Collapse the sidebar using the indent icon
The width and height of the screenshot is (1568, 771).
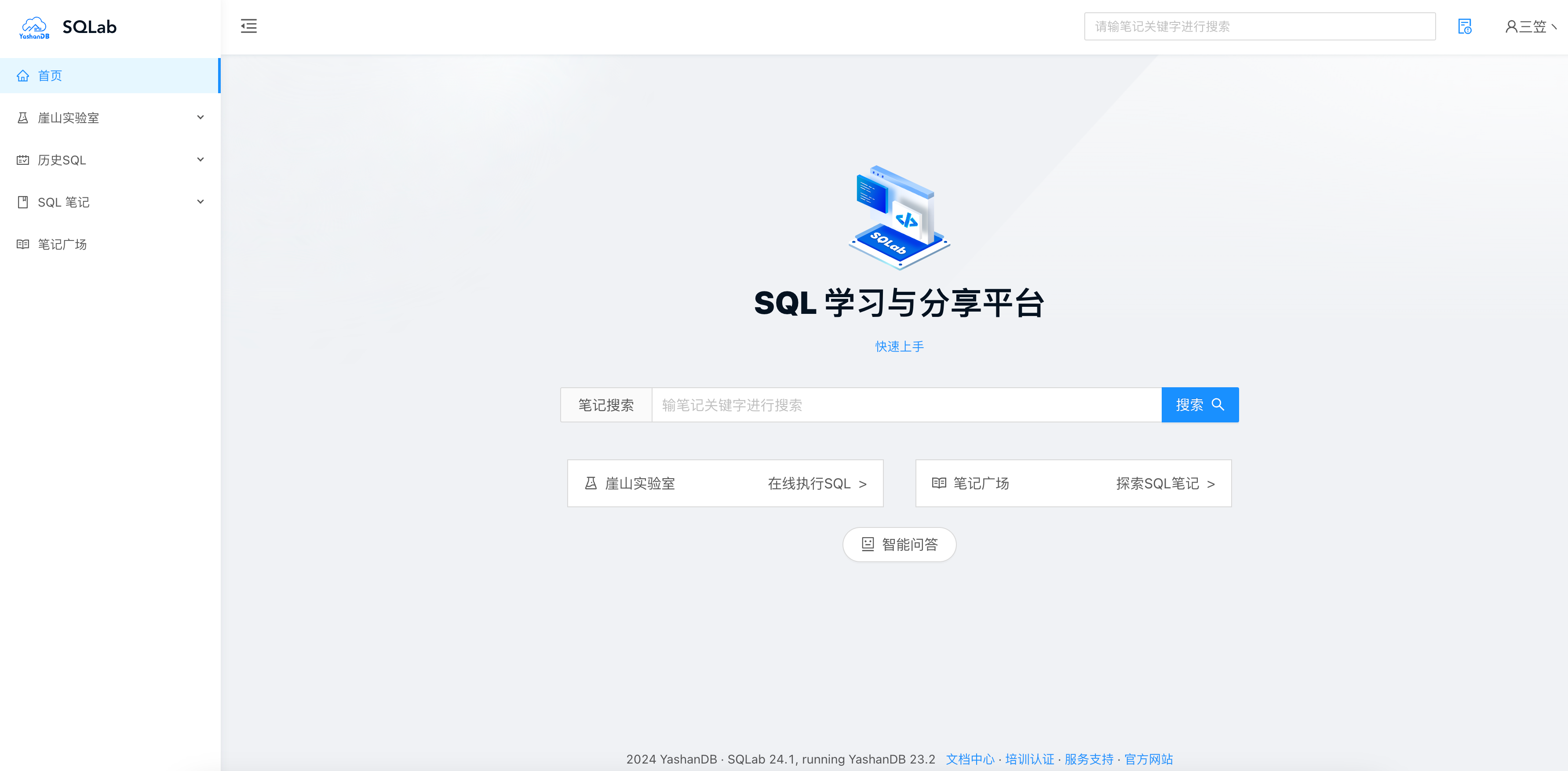tap(248, 26)
